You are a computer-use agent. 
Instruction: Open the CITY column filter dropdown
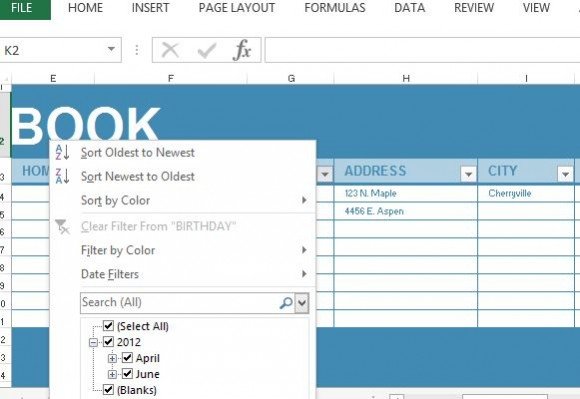(x=565, y=174)
